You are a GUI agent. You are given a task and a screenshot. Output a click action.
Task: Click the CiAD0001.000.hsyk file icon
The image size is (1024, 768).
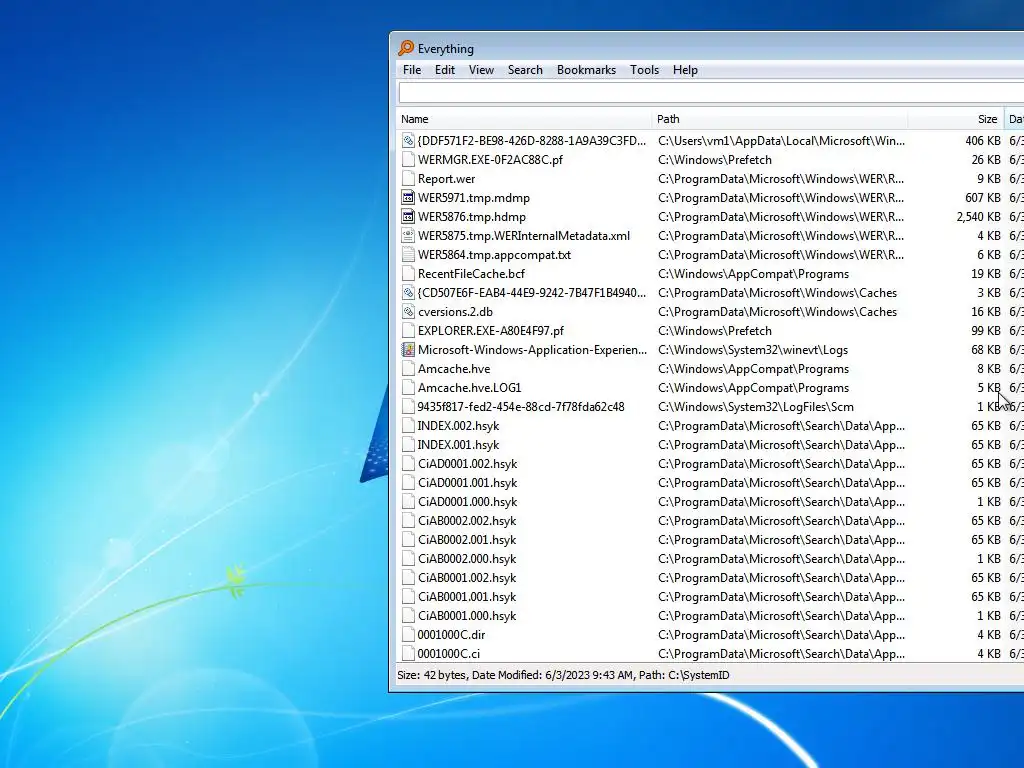[408, 502]
